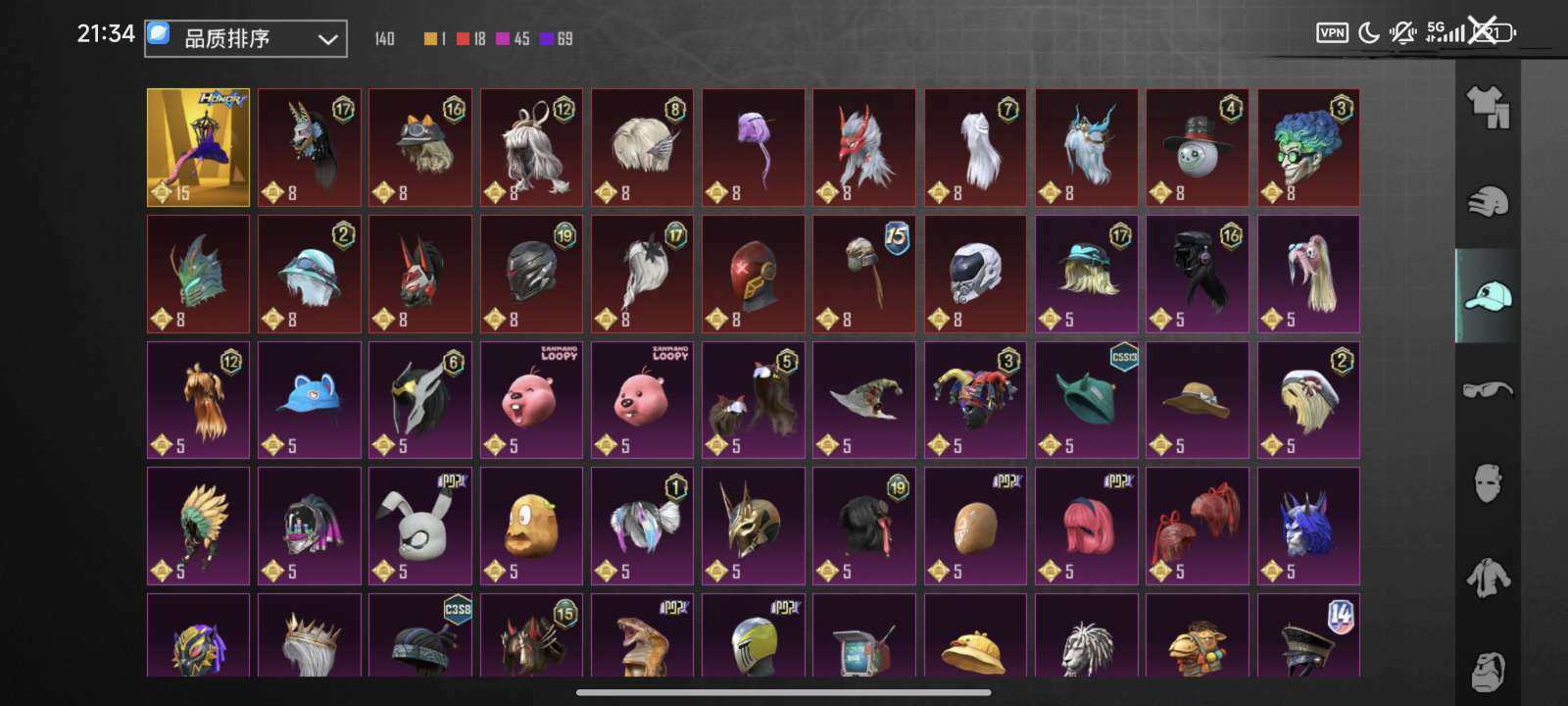Pick the first pink Loopy beaver head
This screenshot has height=706, width=1568.
531,399
